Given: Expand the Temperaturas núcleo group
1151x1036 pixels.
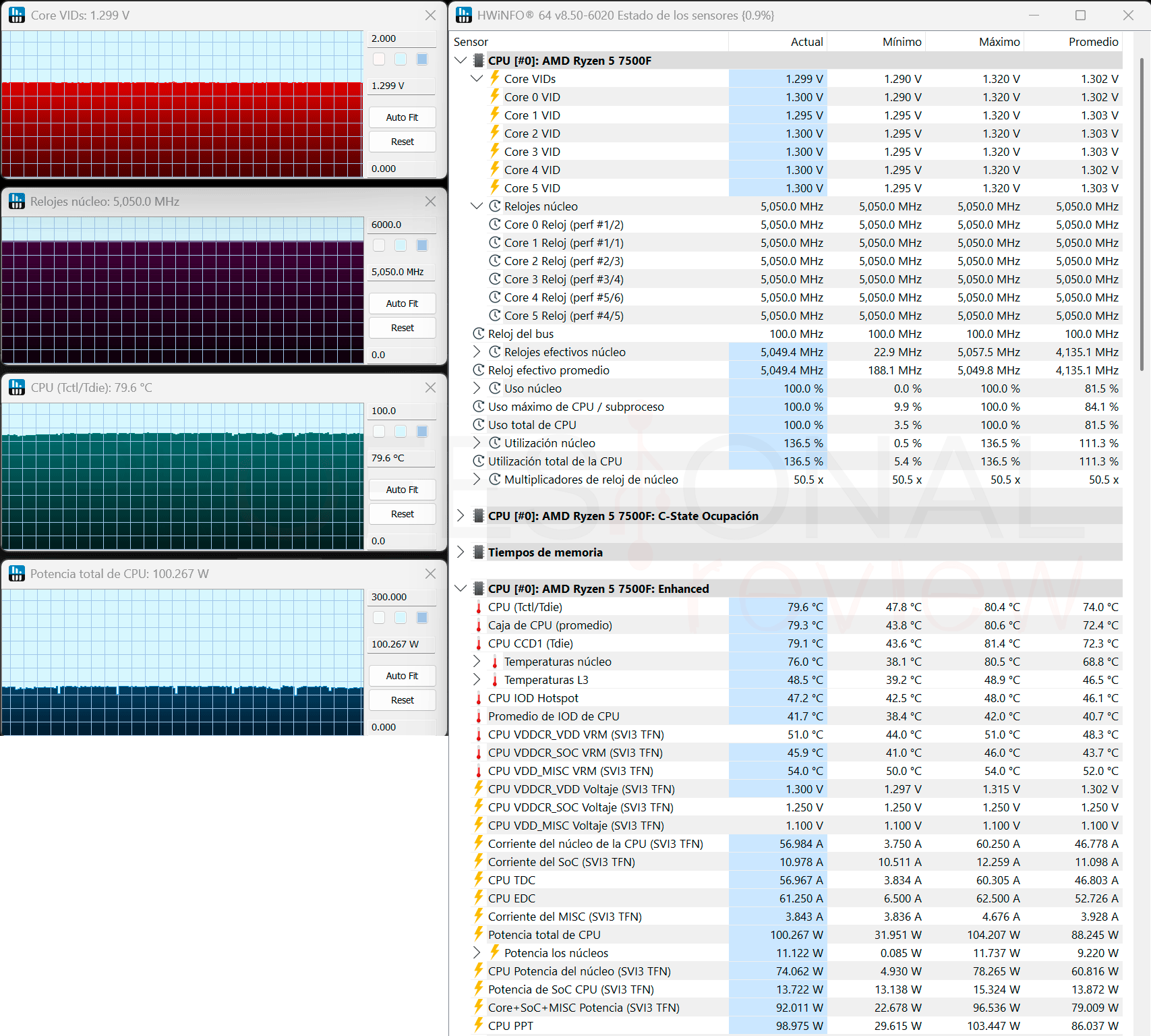Looking at the screenshot, I should [x=477, y=661].
